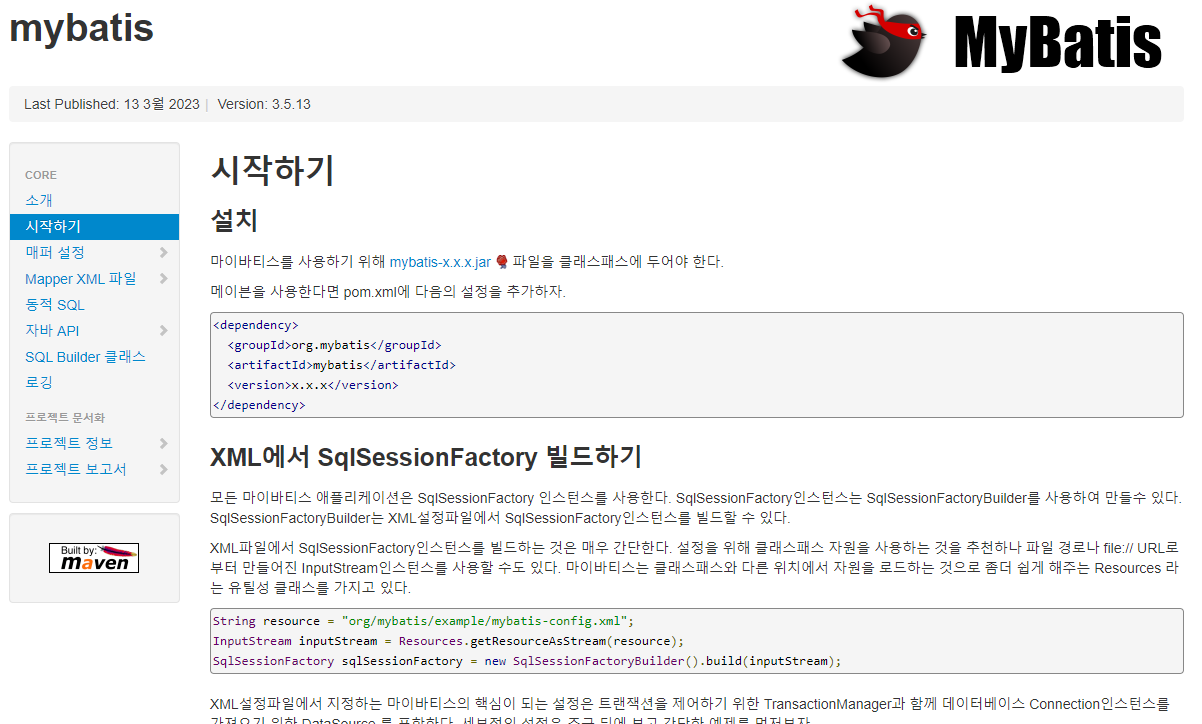Click the CORE sidebar section label

(x=41, y=175)
